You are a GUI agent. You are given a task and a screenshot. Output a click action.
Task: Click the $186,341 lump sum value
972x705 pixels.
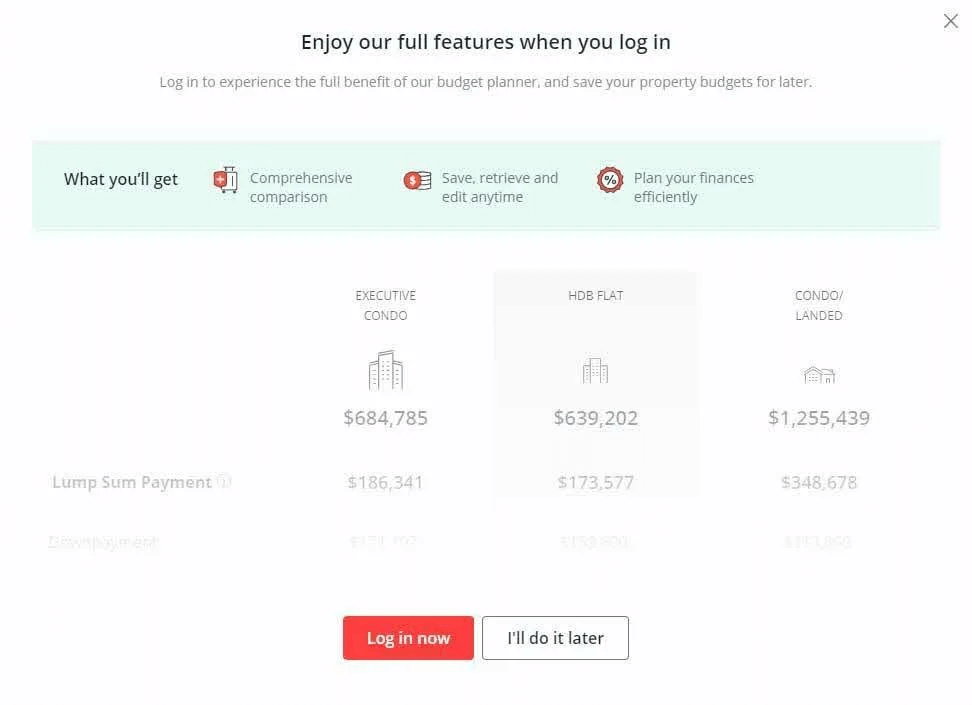coord(385,482)
